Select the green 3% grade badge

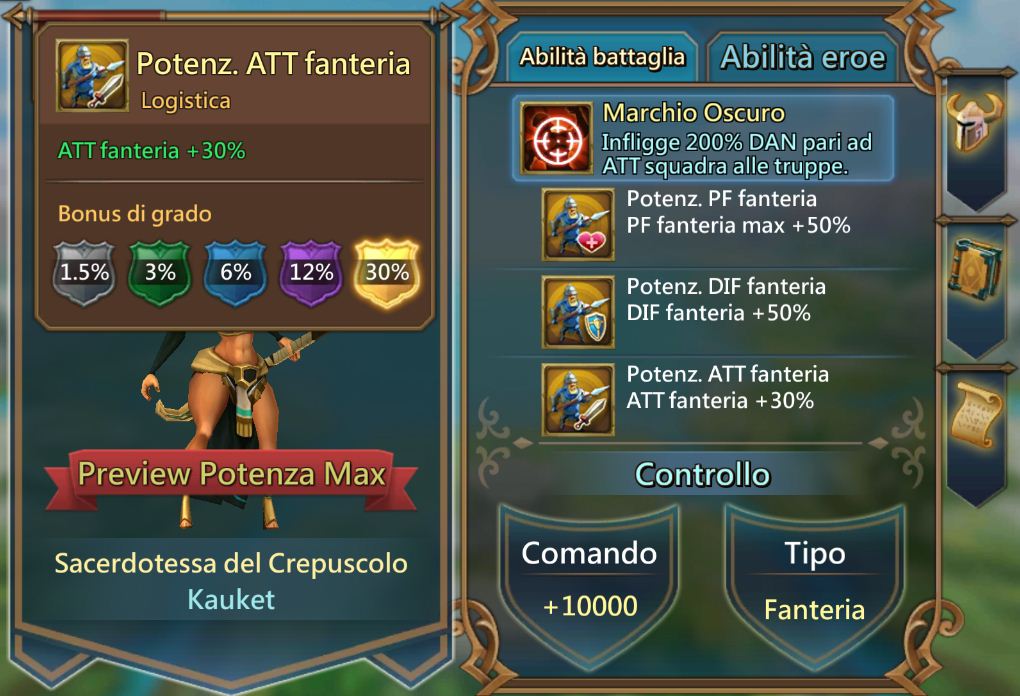159,272
